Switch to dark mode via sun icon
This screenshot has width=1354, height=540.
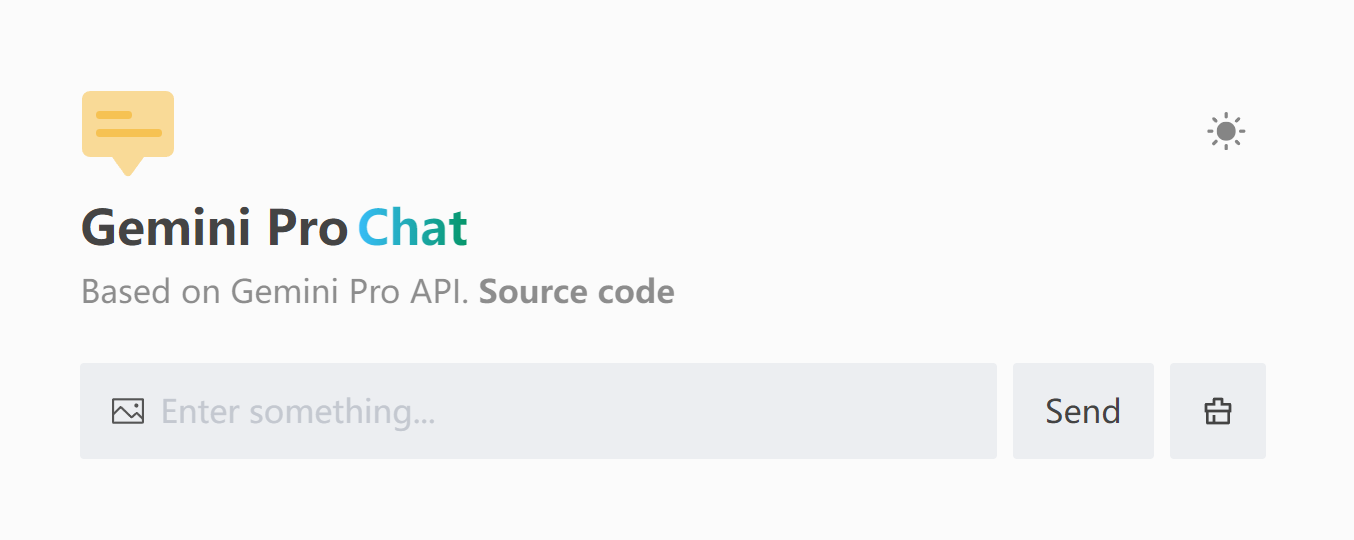(1226, 132)
